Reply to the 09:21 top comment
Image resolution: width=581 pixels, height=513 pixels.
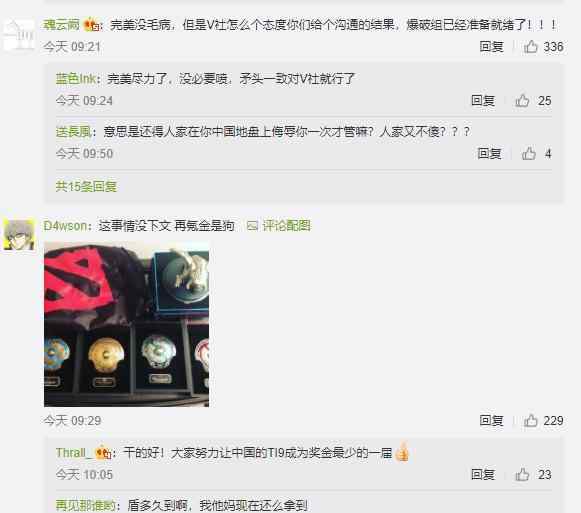click(x=491, y=47)
